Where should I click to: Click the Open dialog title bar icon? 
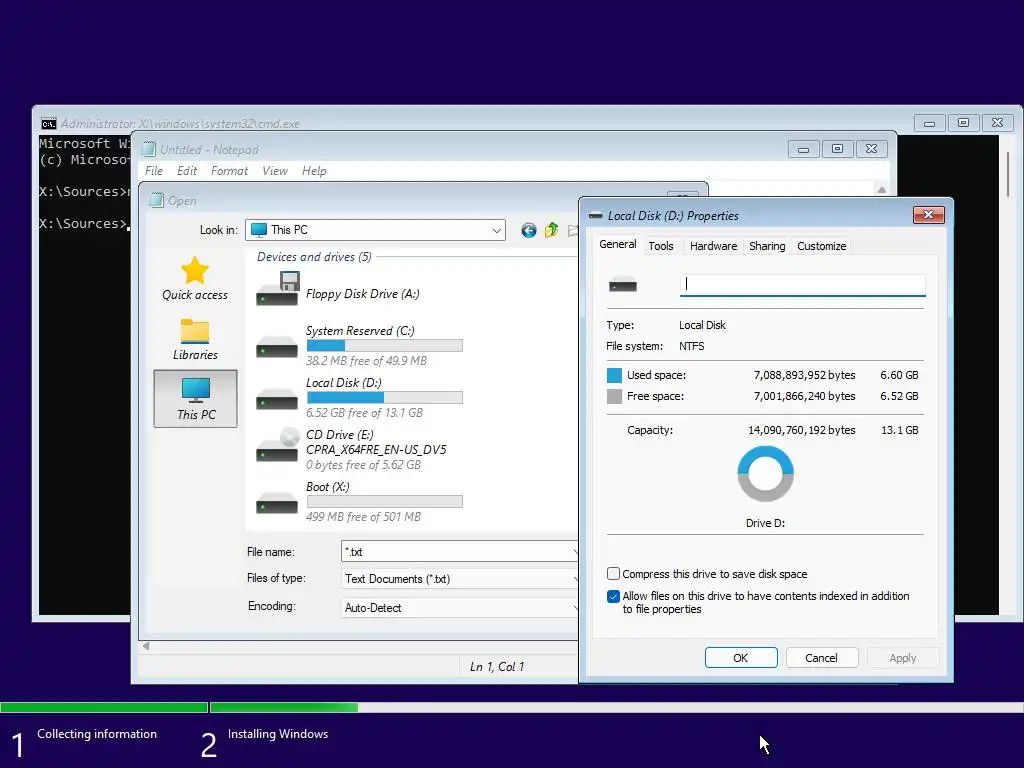(156, 200)
